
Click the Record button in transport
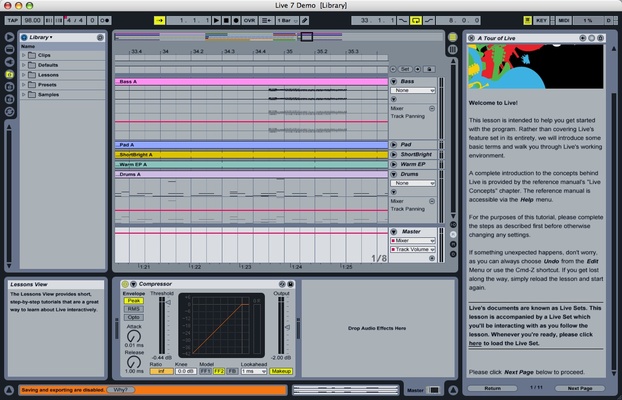[236, 20]
